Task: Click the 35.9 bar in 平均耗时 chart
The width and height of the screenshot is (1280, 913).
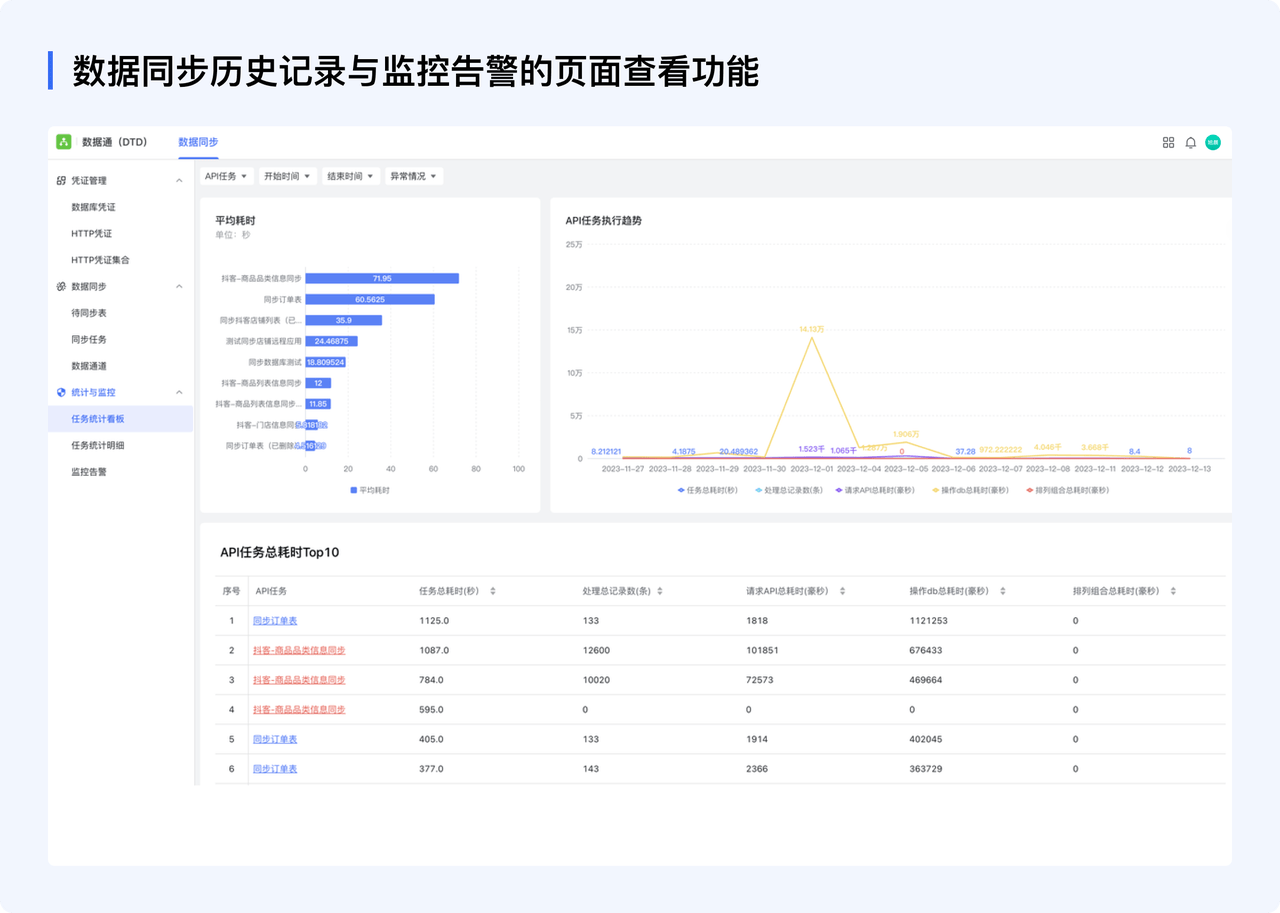Action: (x=344, y=320)
